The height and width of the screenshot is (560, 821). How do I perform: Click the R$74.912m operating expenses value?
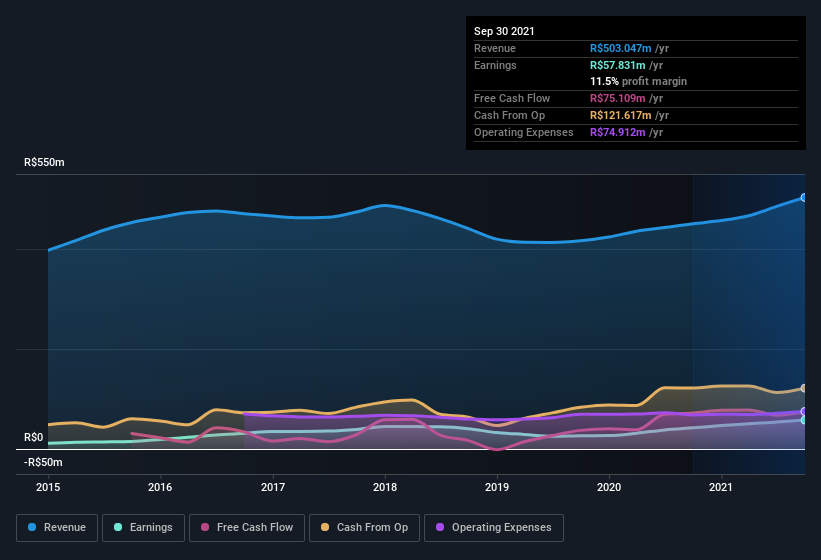click(x=617, y=132)
